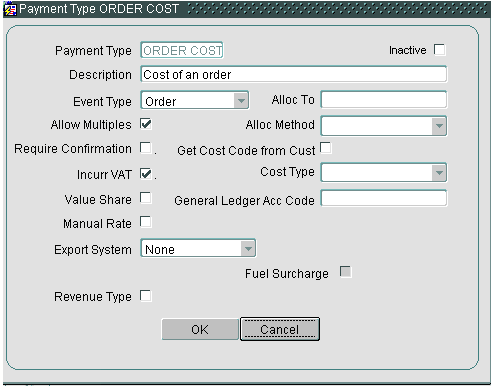Click the 'General Ledger Acc Code' label
497x388 pixels.
(x=244, y=201)
